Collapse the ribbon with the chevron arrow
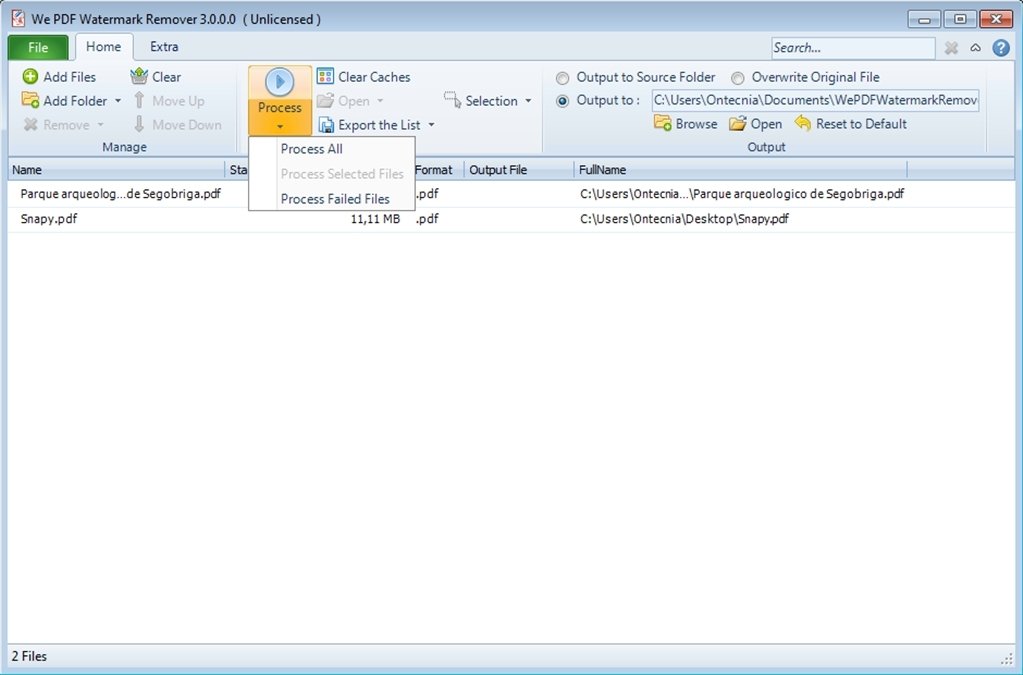The height and width of the screenshot is (675, 1023). tap(975, 47)
